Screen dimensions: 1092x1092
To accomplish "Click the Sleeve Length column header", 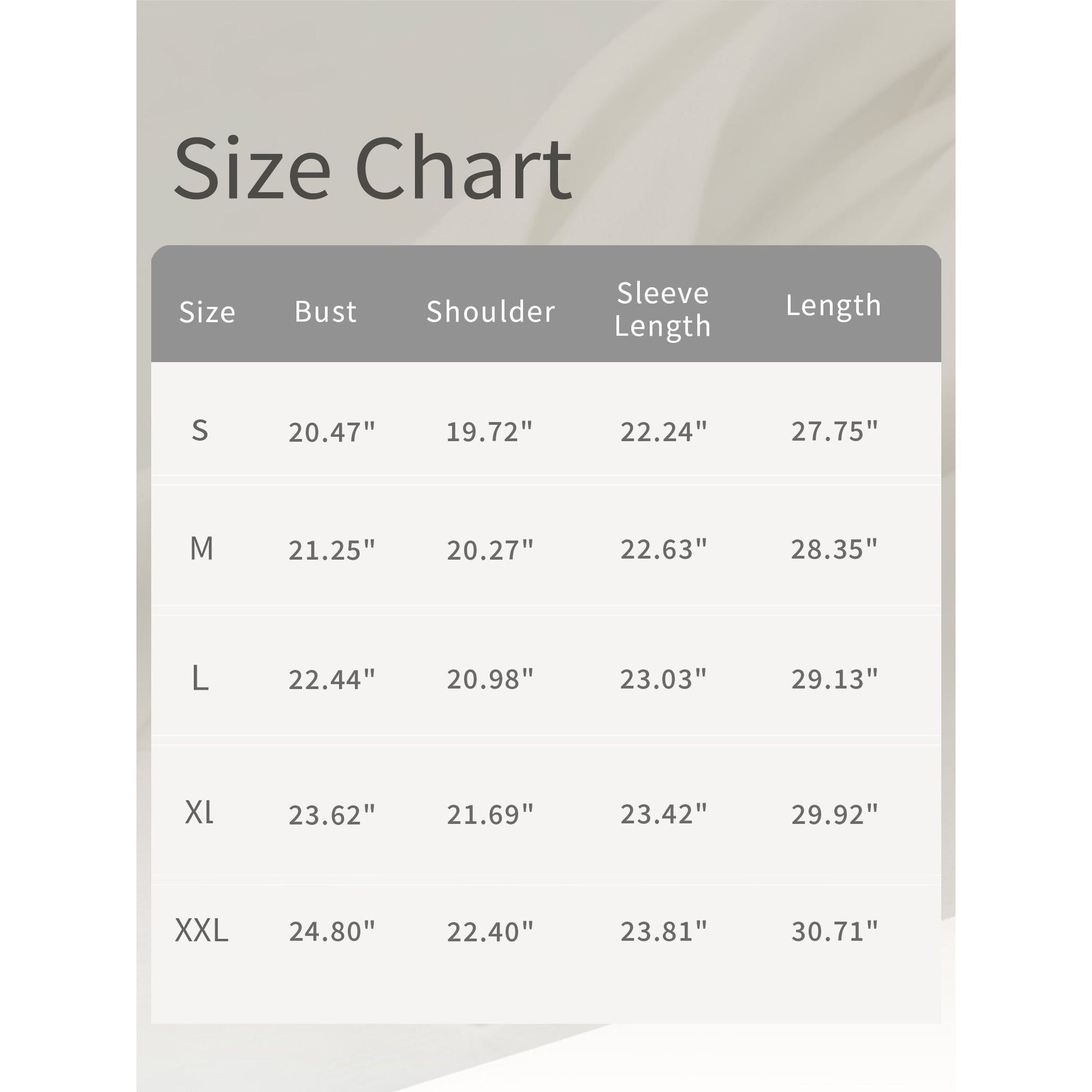I will [x=662, y=310].
